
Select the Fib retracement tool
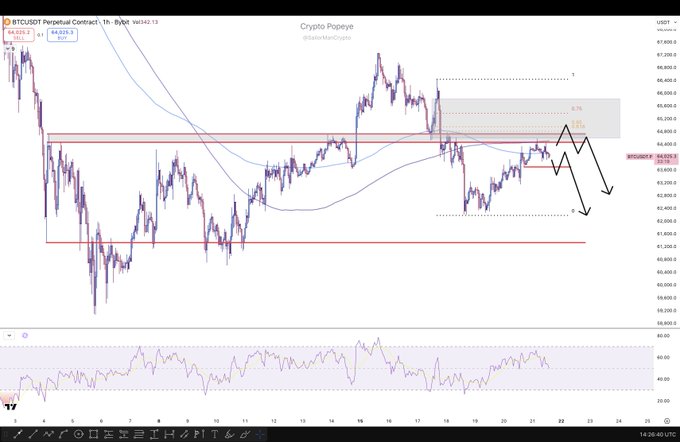(x=108, y=434)
